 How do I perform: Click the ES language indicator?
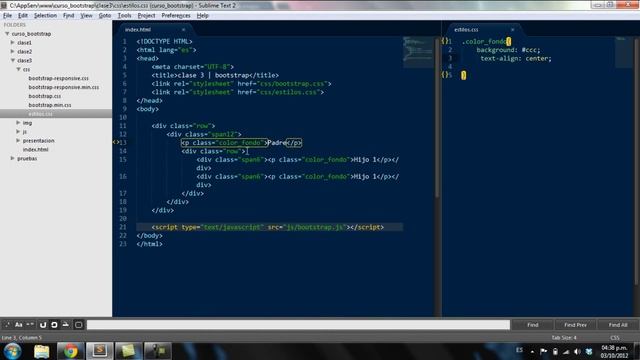coord(519,350)
